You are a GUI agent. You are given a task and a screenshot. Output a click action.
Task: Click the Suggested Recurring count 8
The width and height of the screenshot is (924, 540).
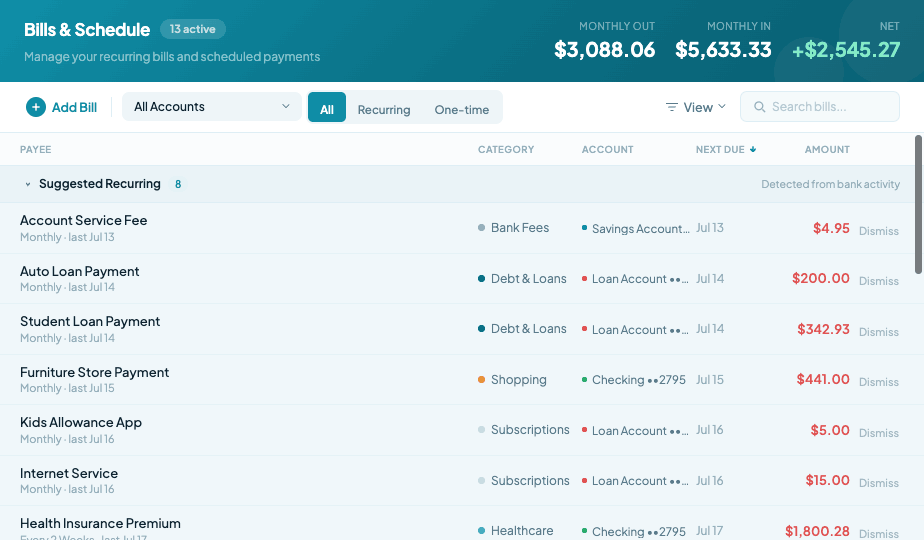pos(178,185)
